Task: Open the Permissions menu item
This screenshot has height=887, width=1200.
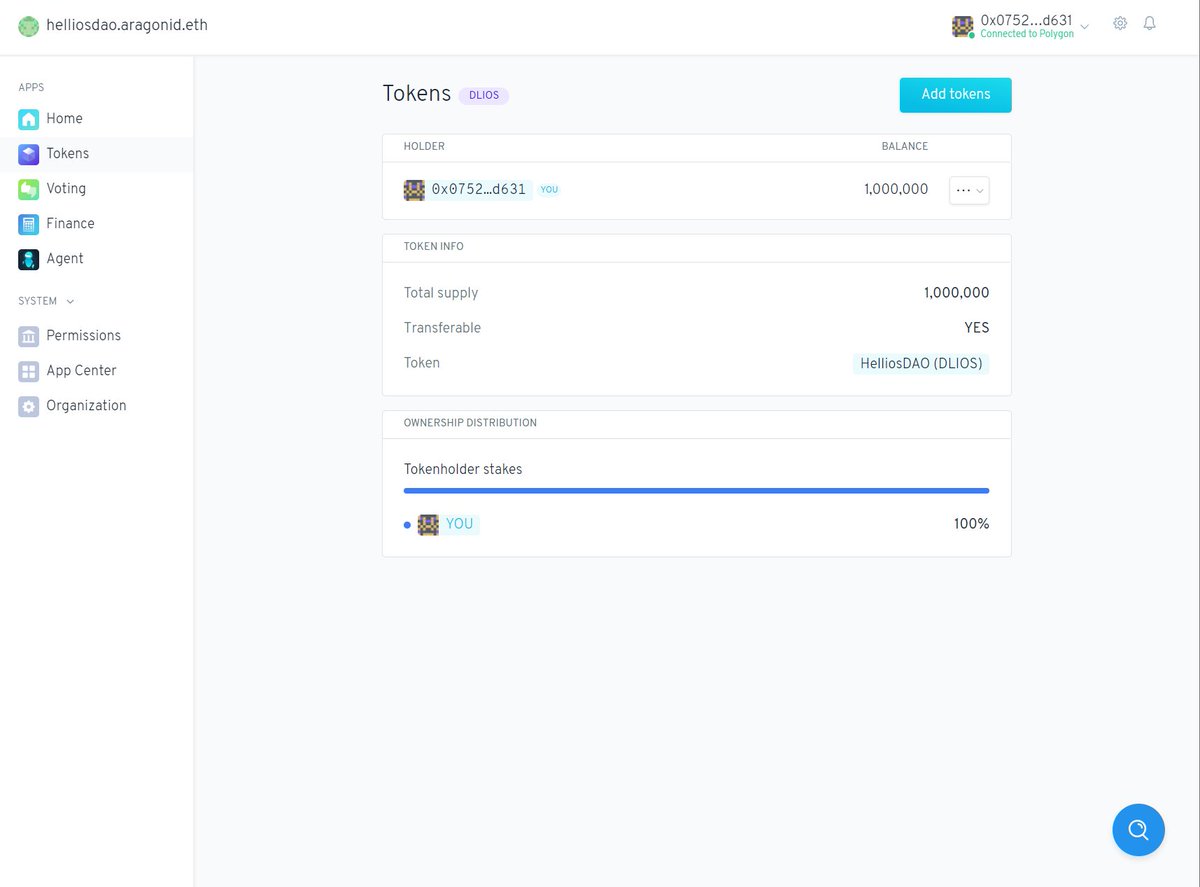Action: pos(83,336)
